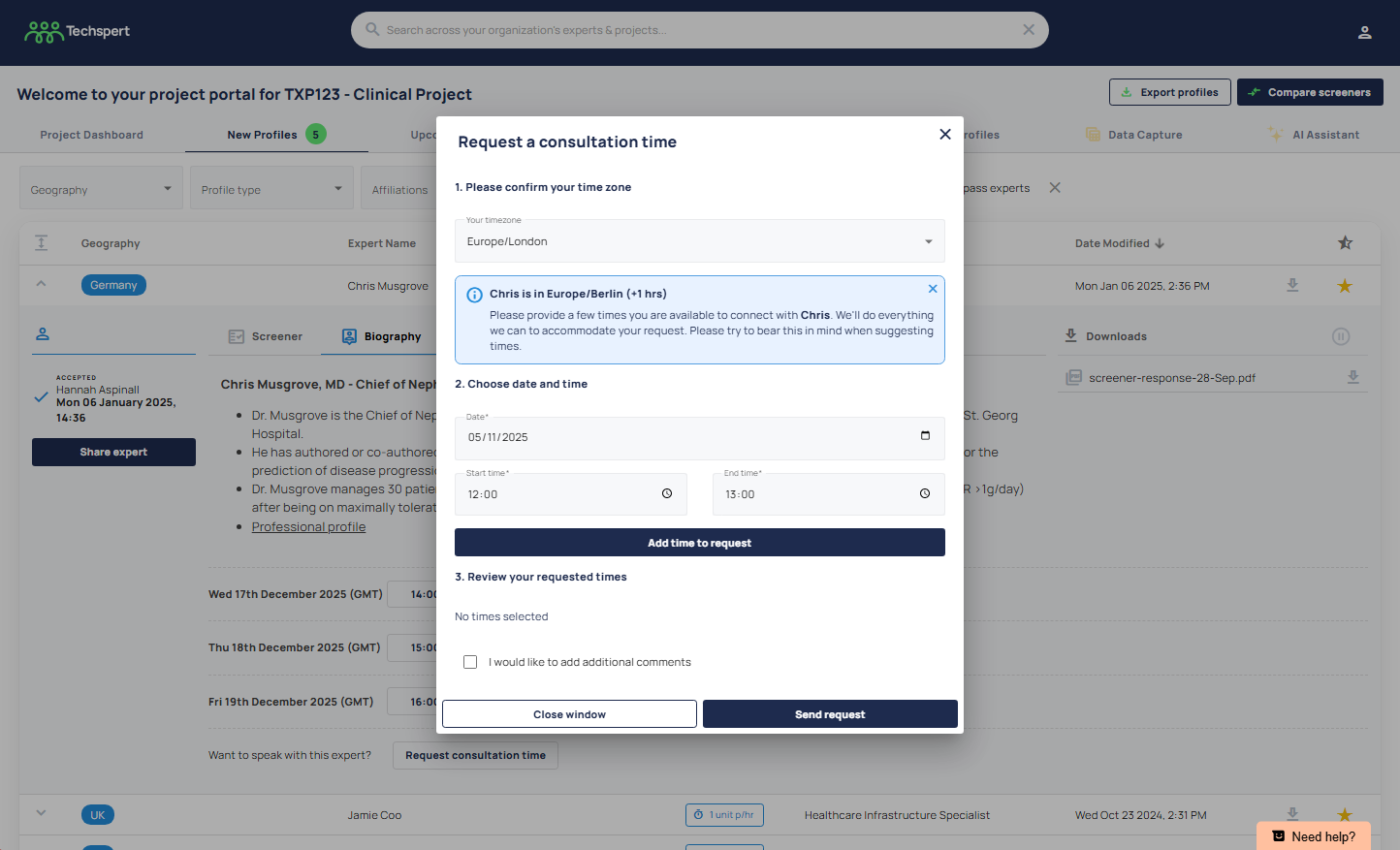
Task: Click the 1 unit p/hr badge for Jamie Coo
Action: tap(724, 815)
